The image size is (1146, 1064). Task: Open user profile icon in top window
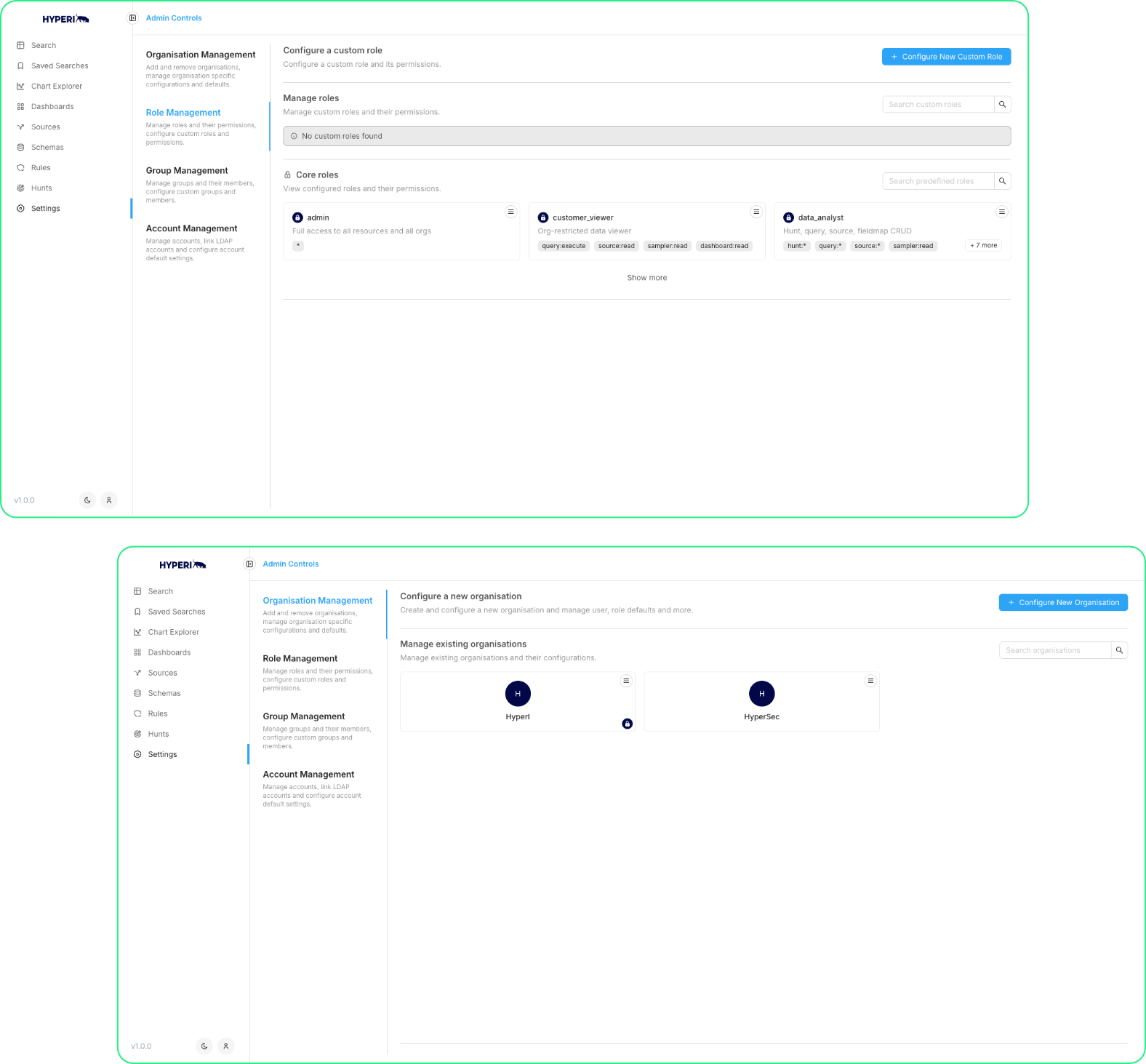(109, 500)
